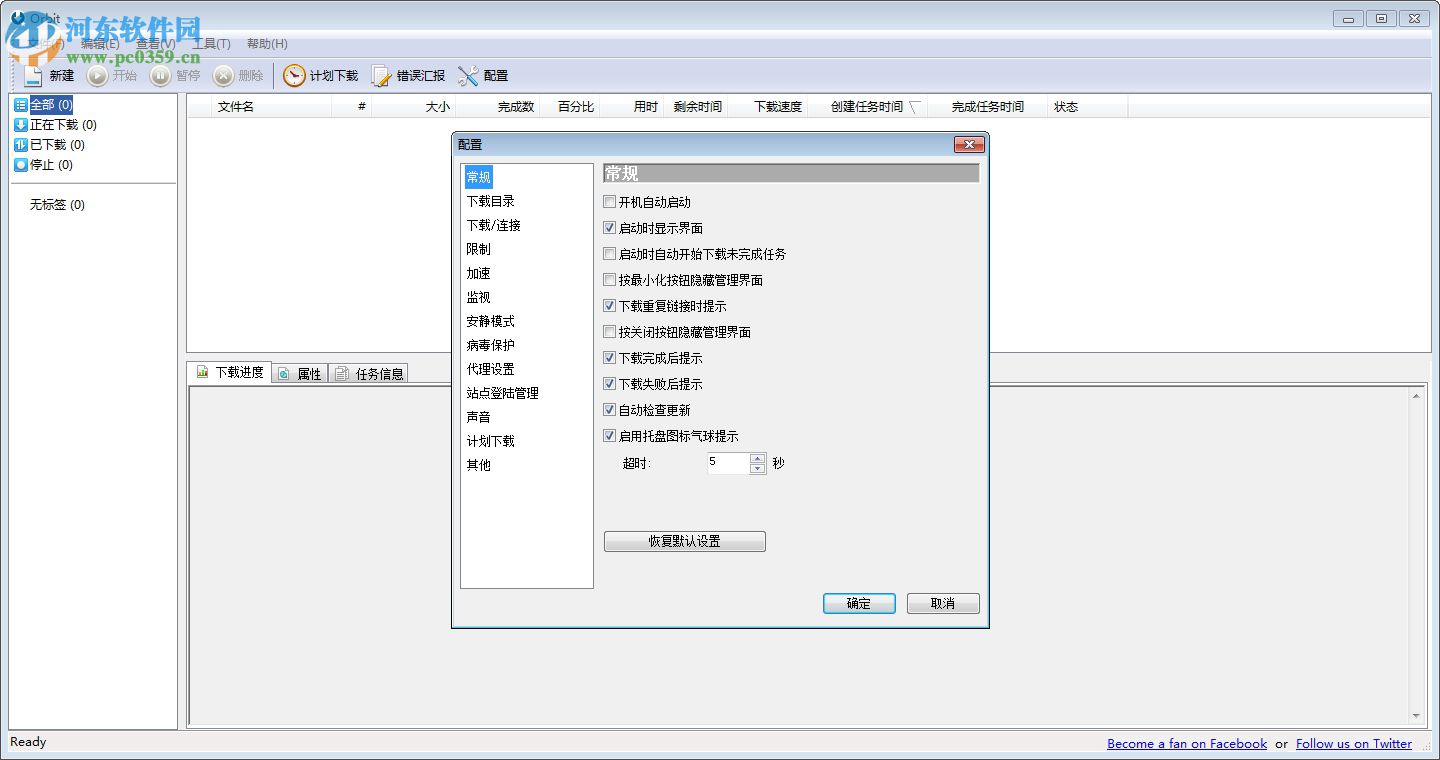The width and height of the screenshot is (1440, 760).
Task: Switch to the 属性 tab
Action: coord(299,372)
